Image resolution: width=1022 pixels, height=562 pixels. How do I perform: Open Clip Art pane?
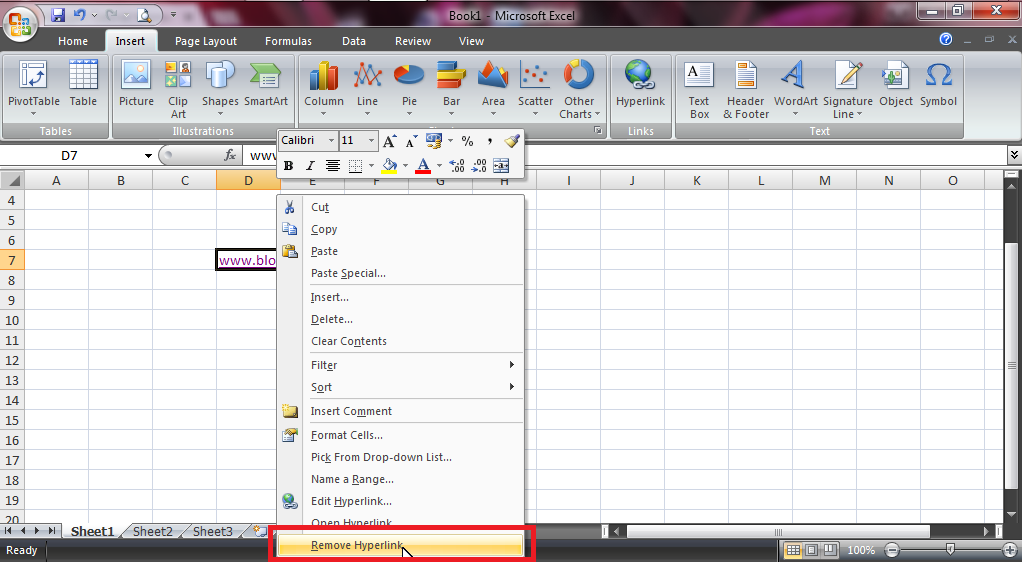177,89
